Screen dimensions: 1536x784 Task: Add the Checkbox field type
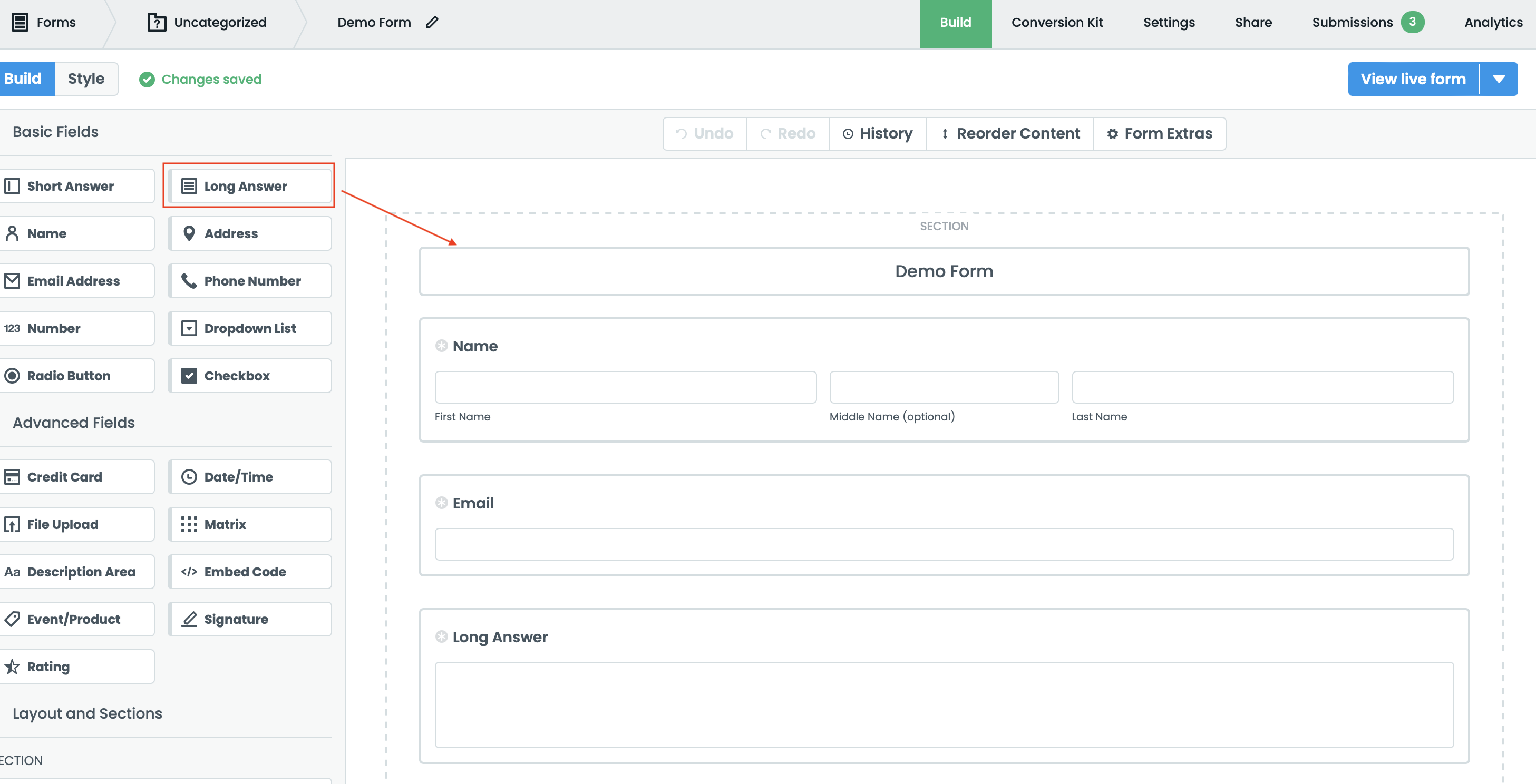coord(249,376)
